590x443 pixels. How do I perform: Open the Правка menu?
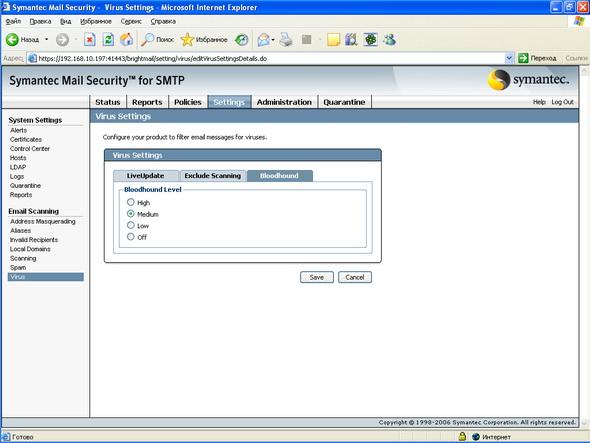pos(40,21)
